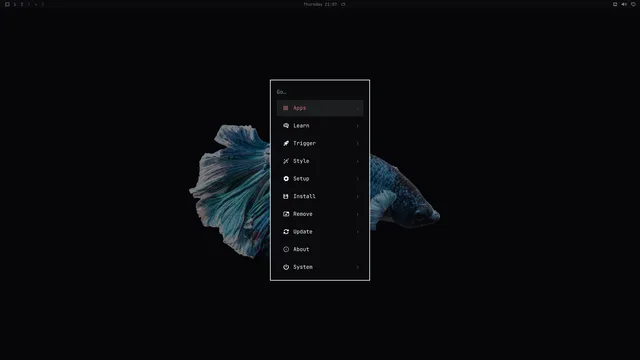Expand the Remove submenu chevron

(358, 214)
